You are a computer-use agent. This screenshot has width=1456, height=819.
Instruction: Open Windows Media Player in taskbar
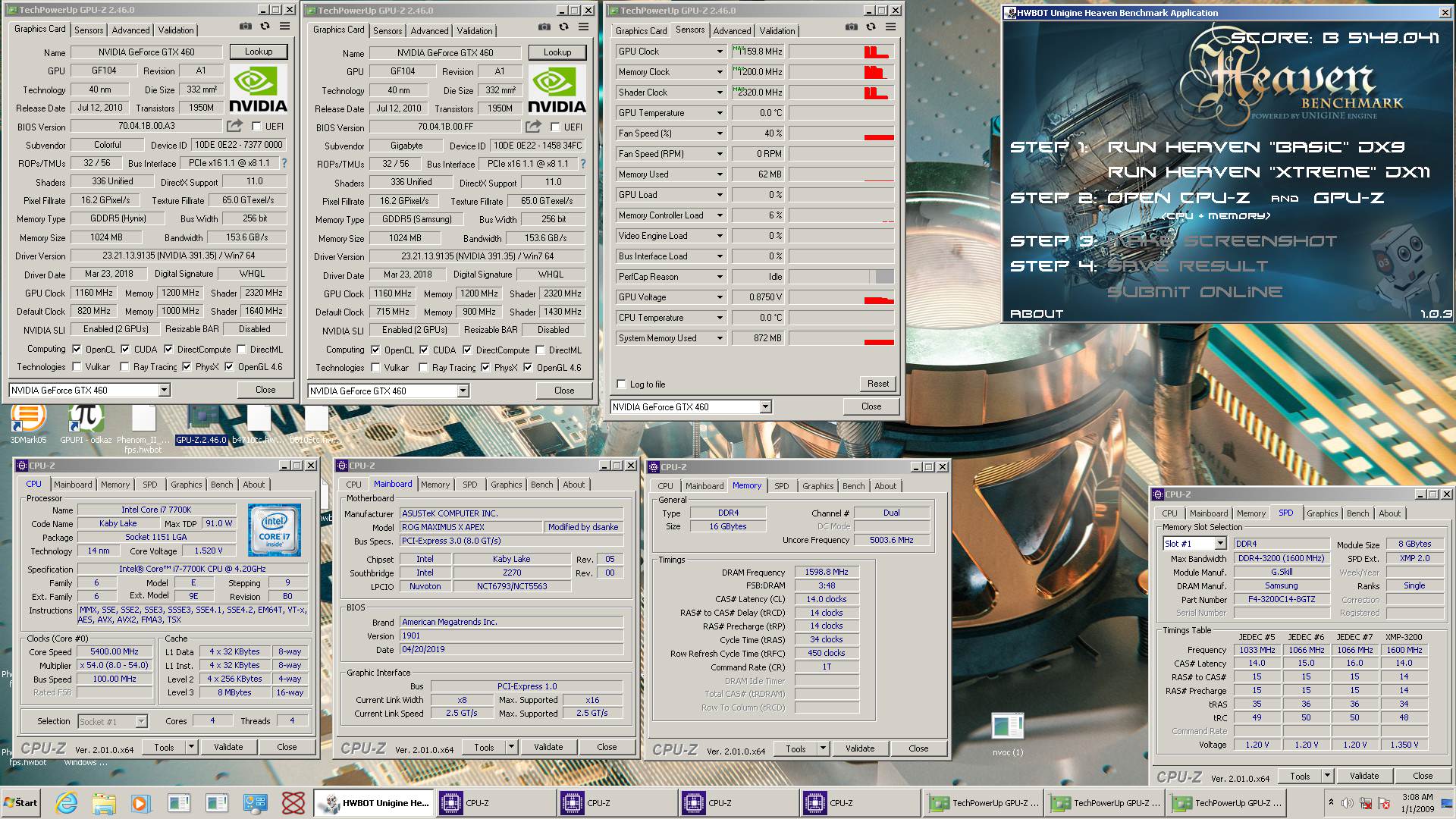pos(140,802)
